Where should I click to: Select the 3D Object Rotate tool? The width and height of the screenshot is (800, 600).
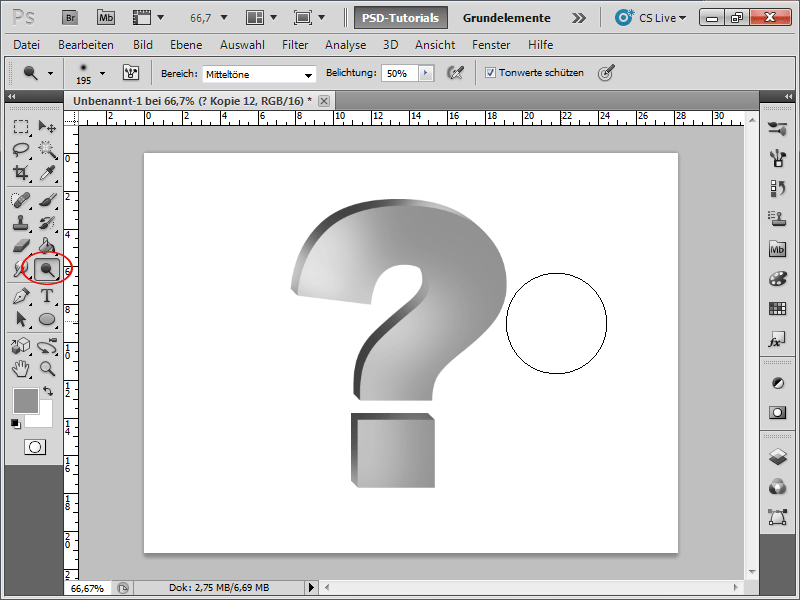coord(20,346)
